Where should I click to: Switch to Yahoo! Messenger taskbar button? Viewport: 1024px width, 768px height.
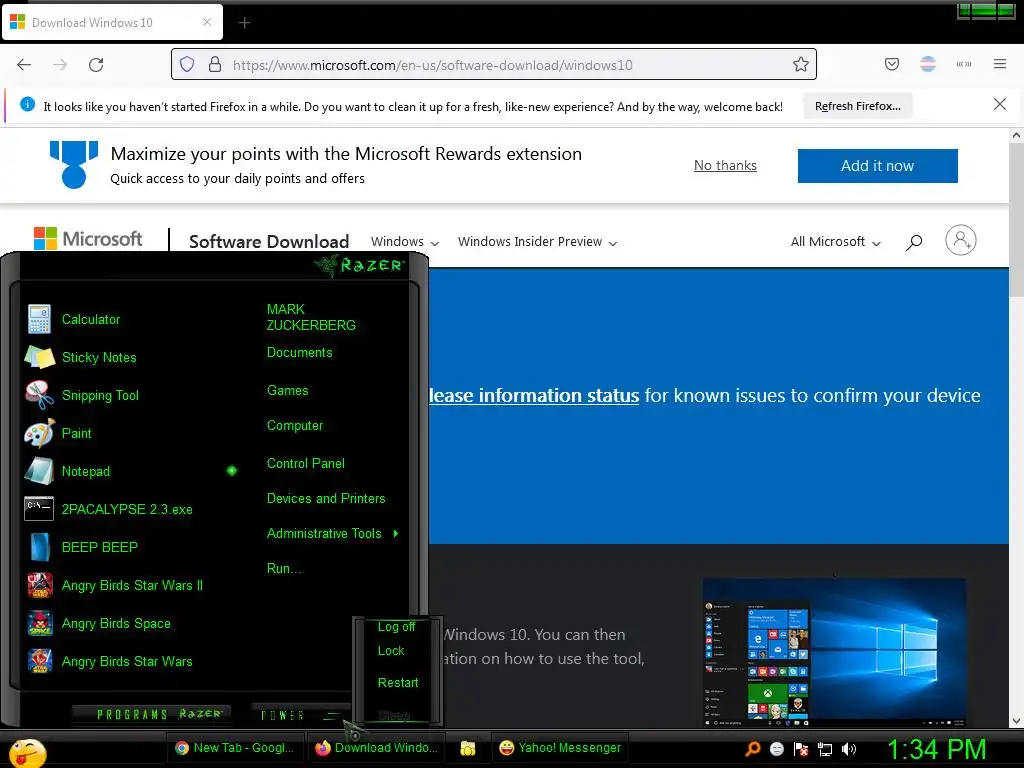(x=560, y=748)
